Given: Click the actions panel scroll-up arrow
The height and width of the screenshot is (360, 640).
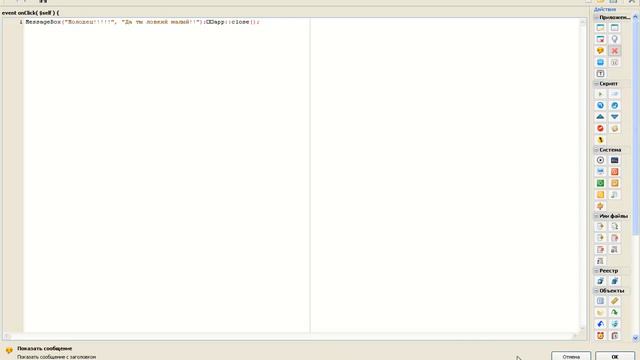Looking at the screenshot, I should coord(635,17).
